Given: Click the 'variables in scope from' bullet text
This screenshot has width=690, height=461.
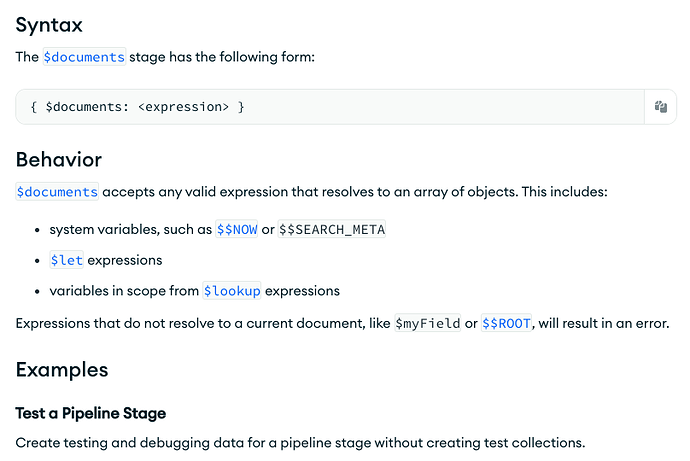Looking at the screenshot, I should pos(125,291).
